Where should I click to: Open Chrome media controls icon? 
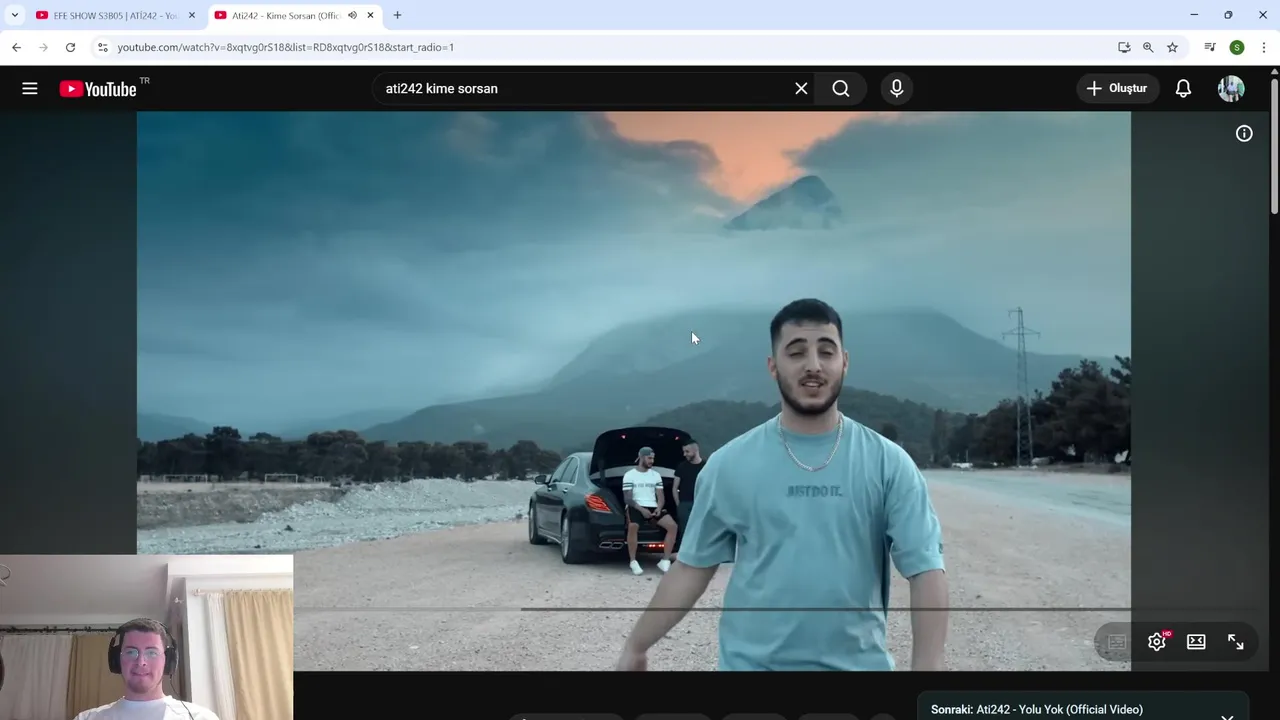tap(1210, 47)
